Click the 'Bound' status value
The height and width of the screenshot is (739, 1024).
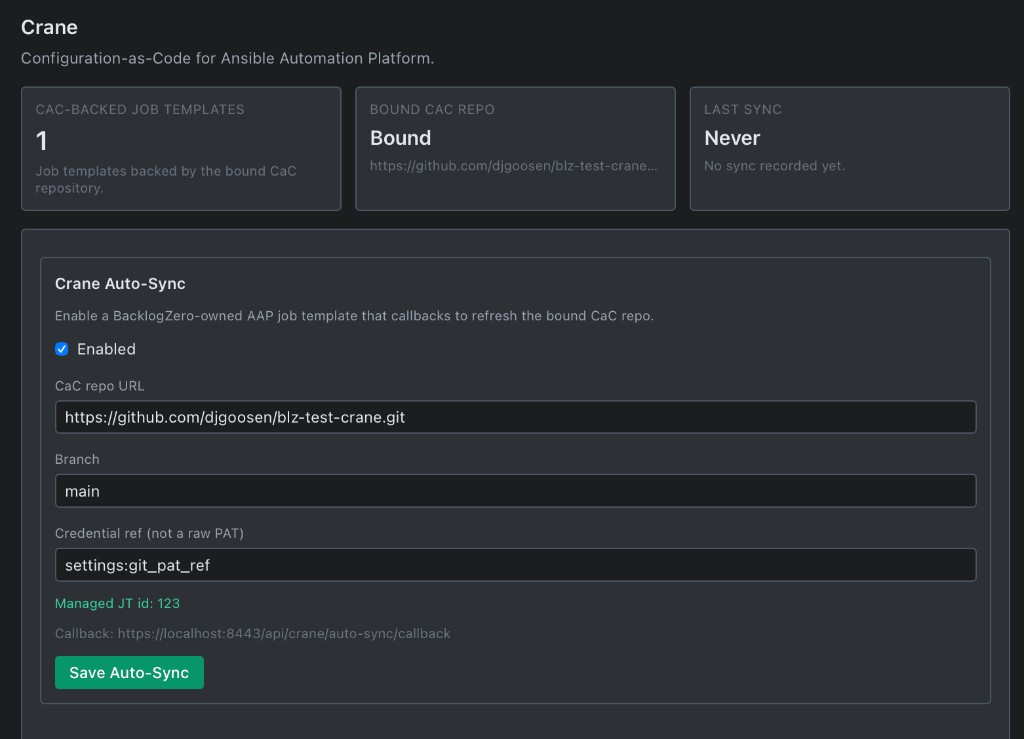pos(400,138)
